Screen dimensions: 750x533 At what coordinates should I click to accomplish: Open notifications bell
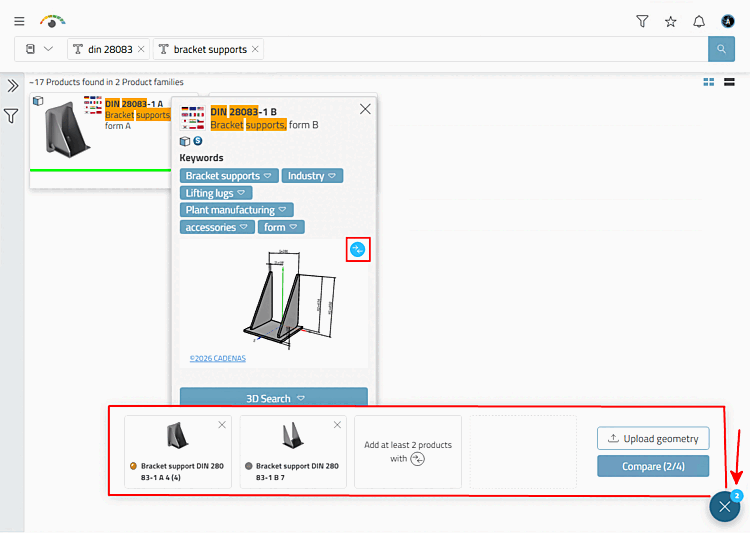click(699, 22)
